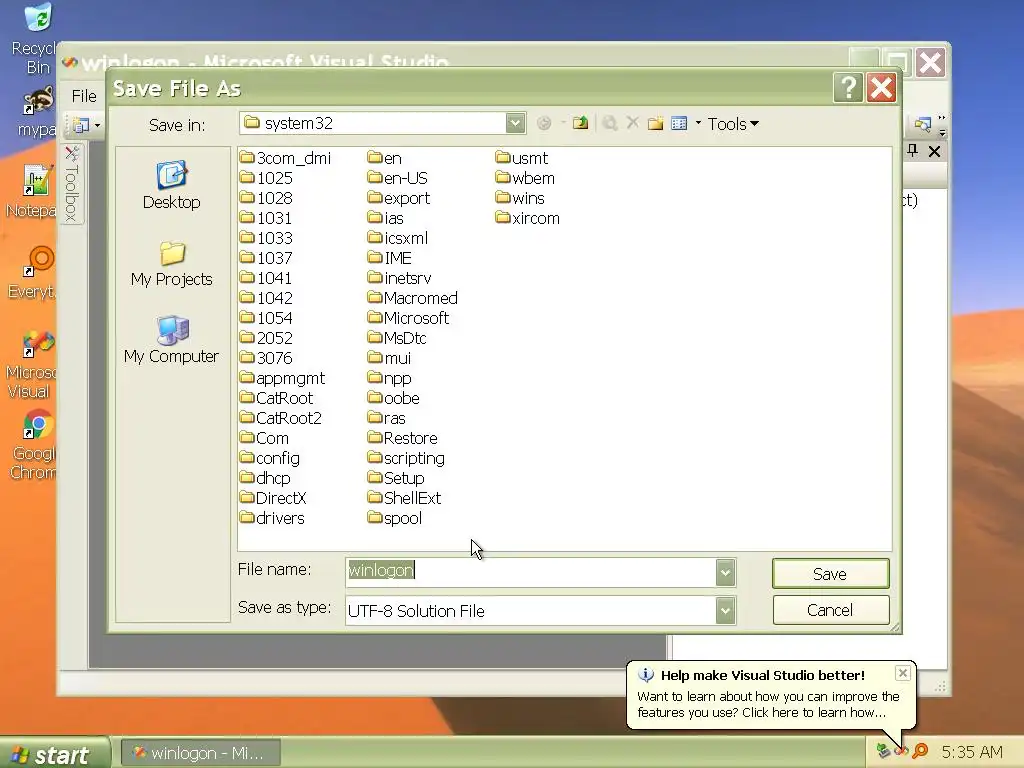Click the Safely Remove Hardware tray icon
1024x768 pixels.
[884, 751]
